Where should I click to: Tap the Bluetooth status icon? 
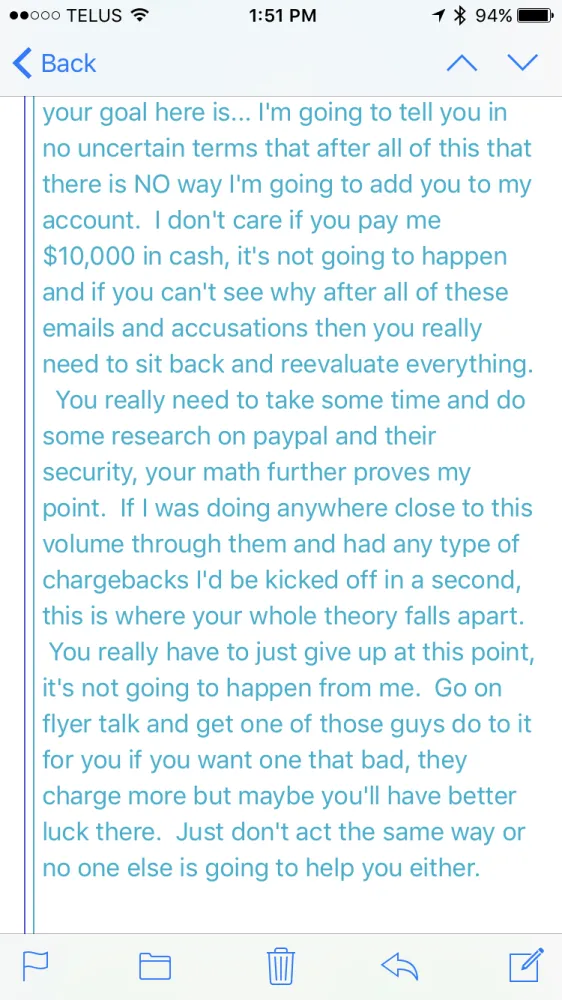[x=459, y=16]
